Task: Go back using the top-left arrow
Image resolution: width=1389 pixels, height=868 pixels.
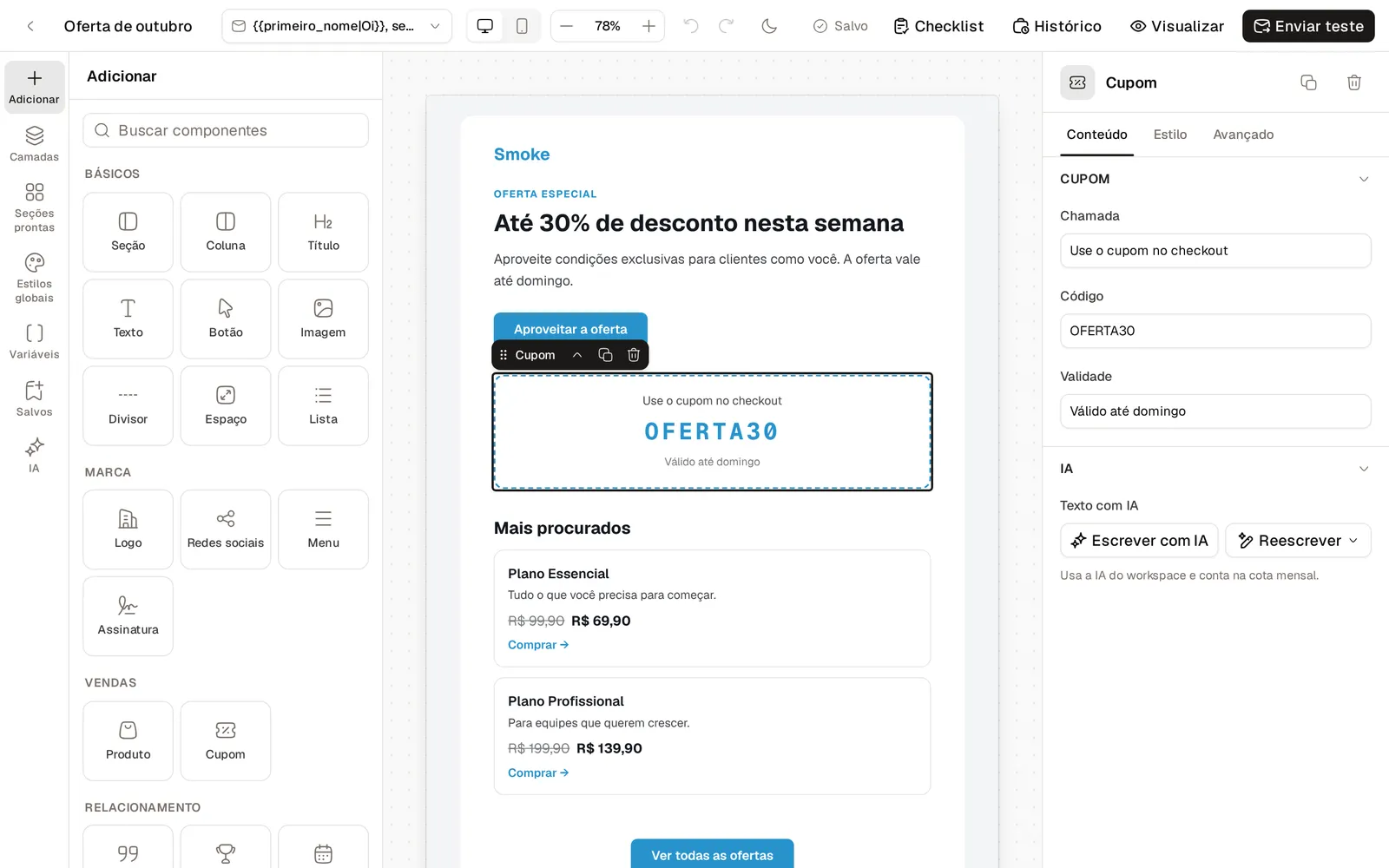Action: pyautogui.click(x=30, y=26)
